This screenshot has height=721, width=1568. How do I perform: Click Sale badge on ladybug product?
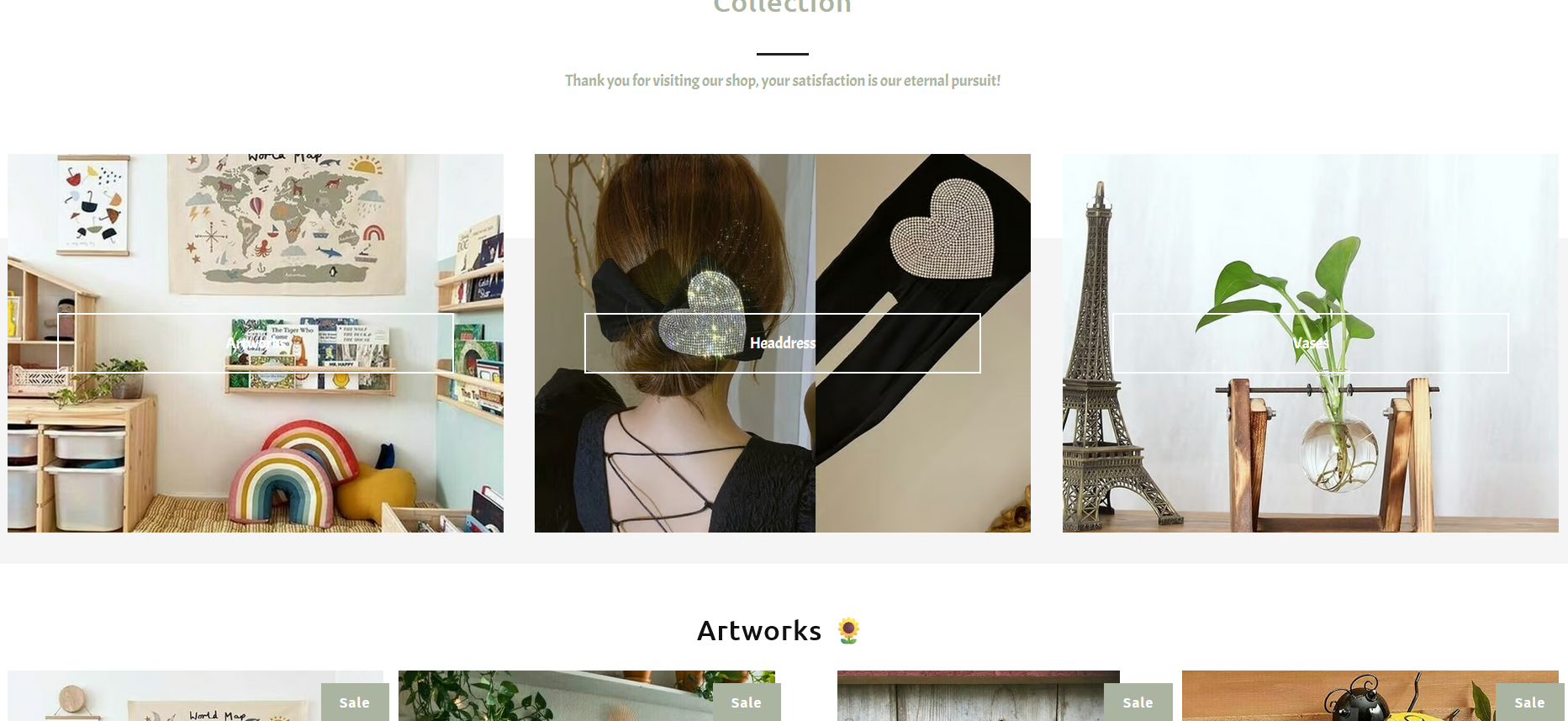pos(1529,702)
